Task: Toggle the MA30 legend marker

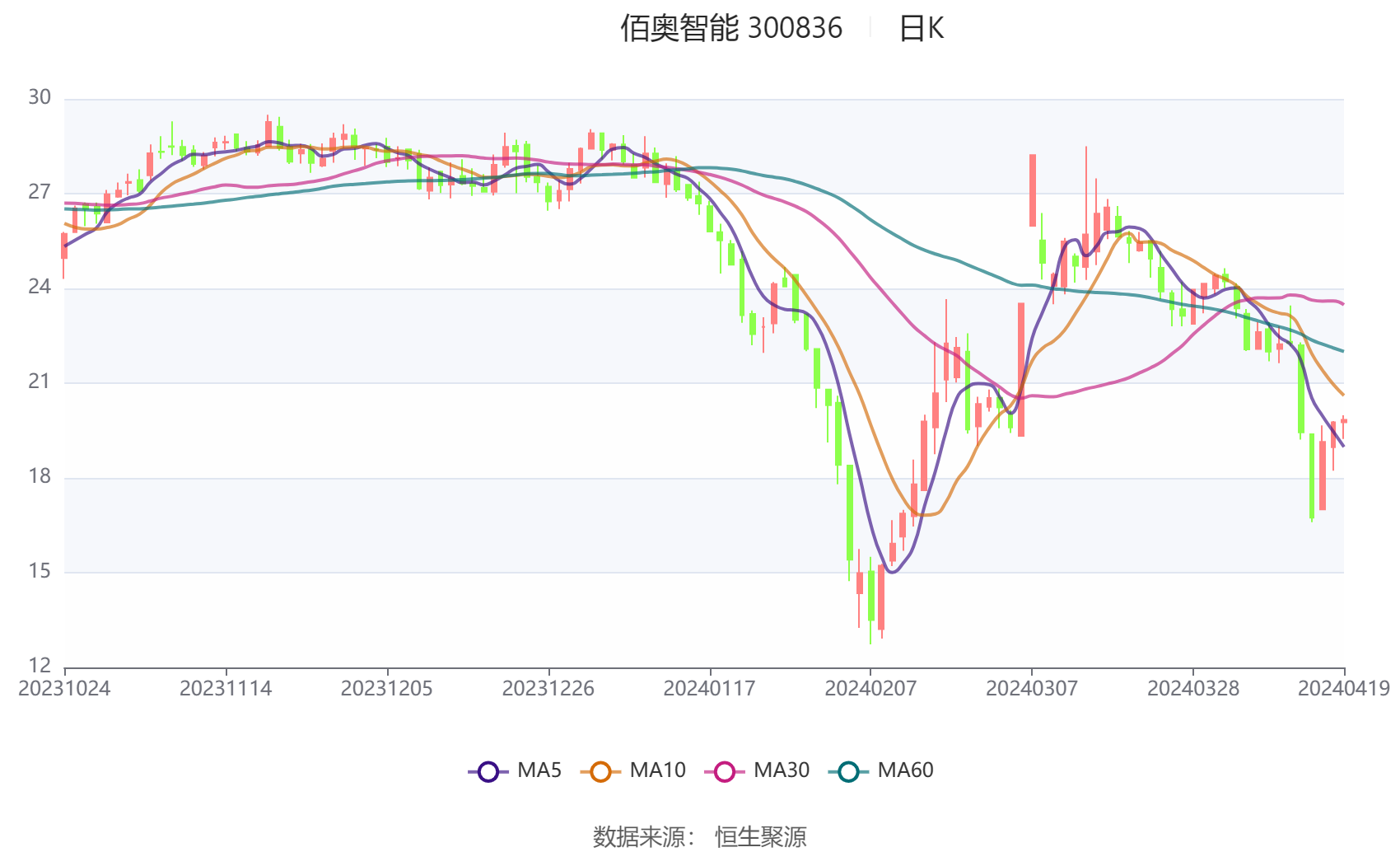Action: point(725,772)
